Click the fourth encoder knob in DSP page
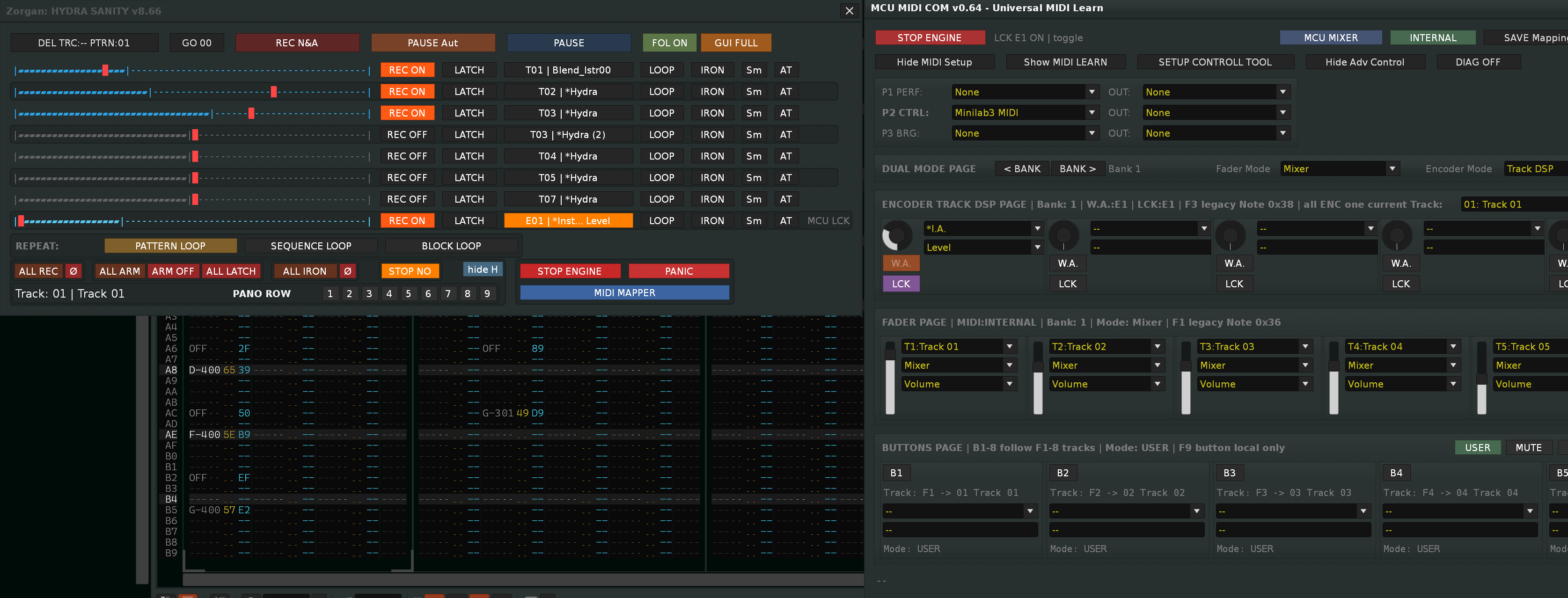This screenshot has height=598, width=1568. pos(1397,236)
